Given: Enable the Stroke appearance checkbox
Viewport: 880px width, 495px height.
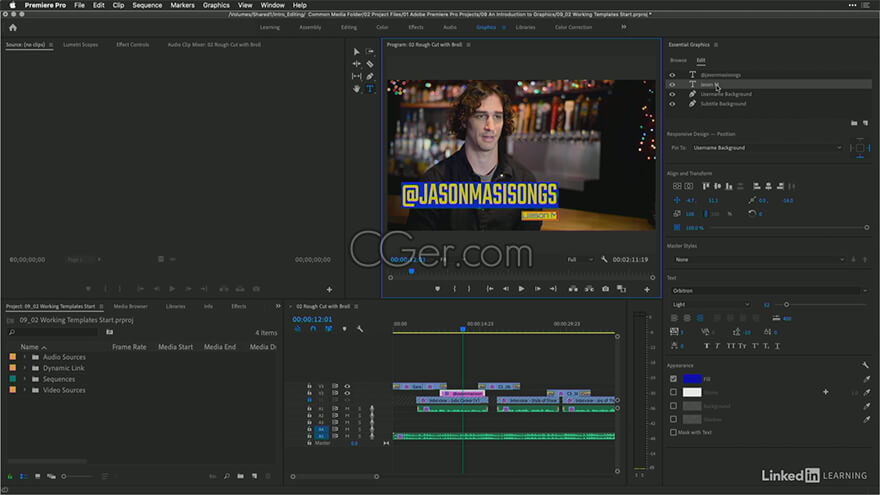Looking at the screenshot, I should (673, 392).
